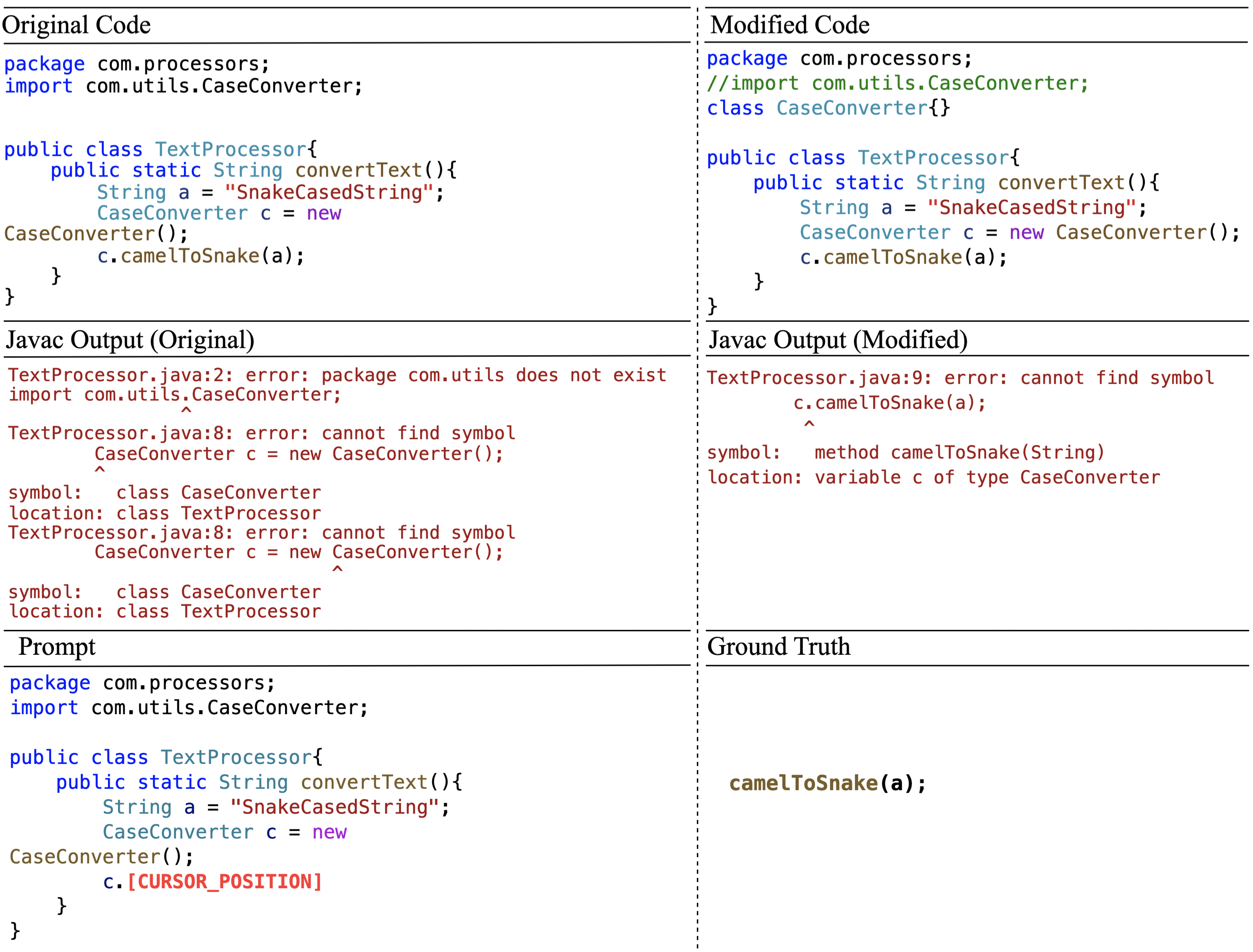The image size is (1253, 952).
Task: Click the 'Modified Code' heading
Action: click(789, 25)
